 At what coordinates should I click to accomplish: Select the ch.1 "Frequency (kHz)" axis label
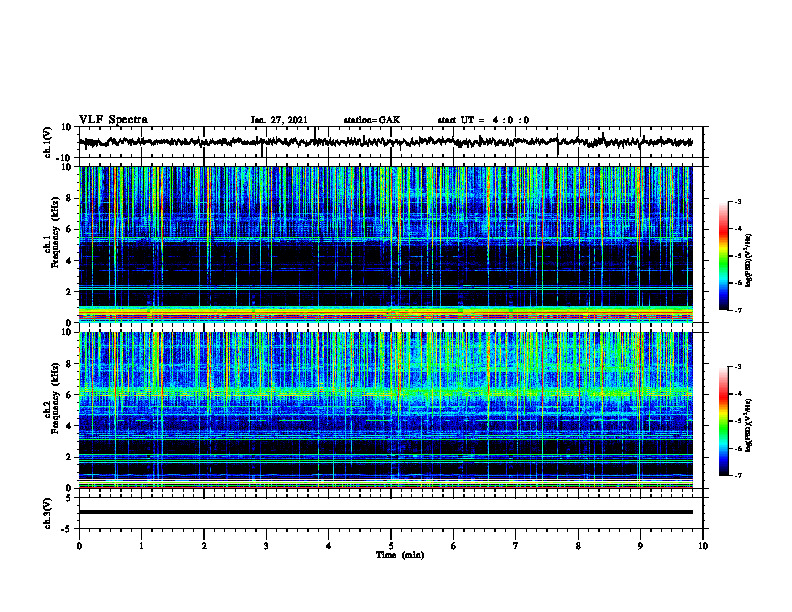pos(55,231)
